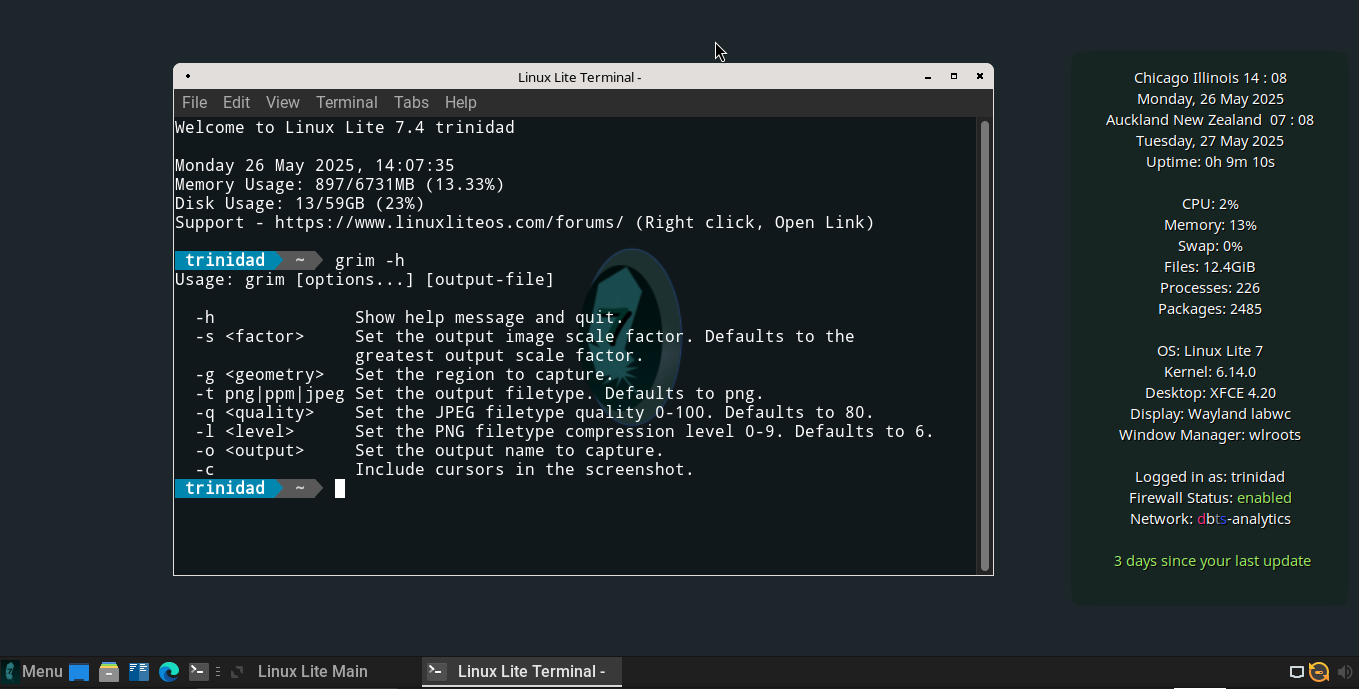Screen dimensions: 1359x689
Task: Click the 'Auckland New Zealand 07 : 08' line
Action: [1210, 120]
